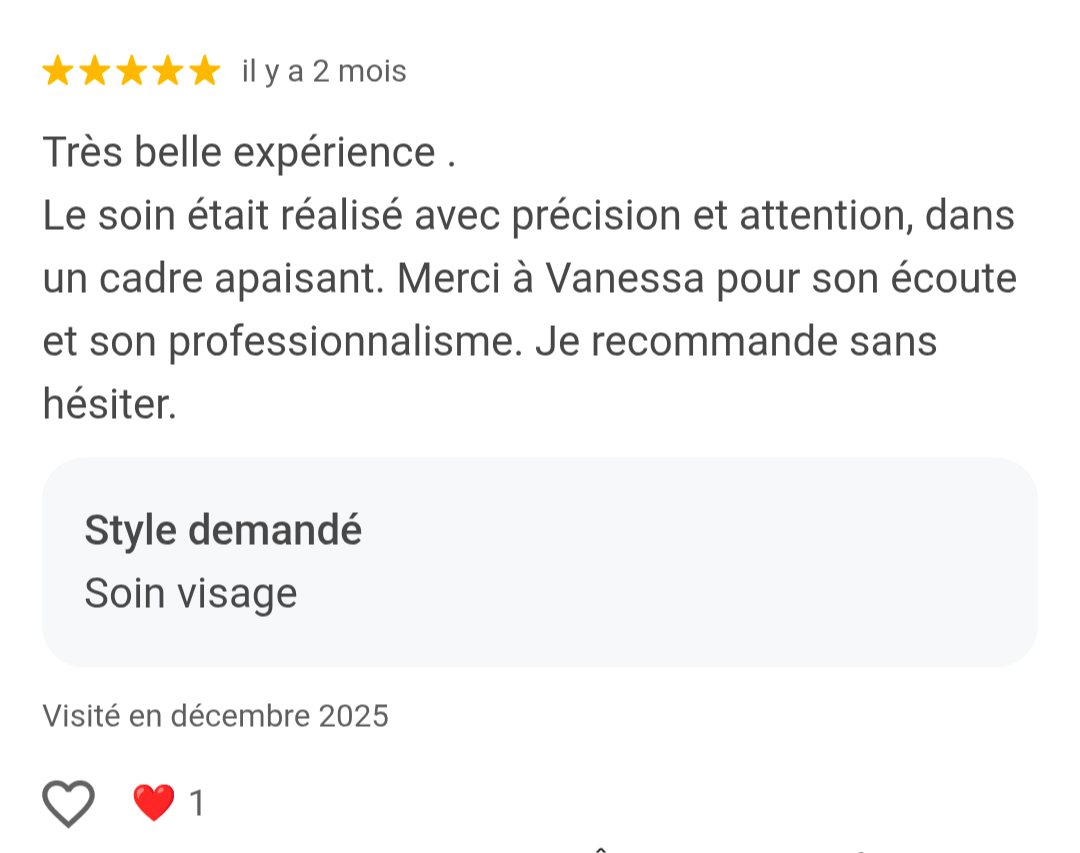Viewport: 1080px width, 853px height.
Task: Click the "Style demandé" heading
Action: coord(223,530)
